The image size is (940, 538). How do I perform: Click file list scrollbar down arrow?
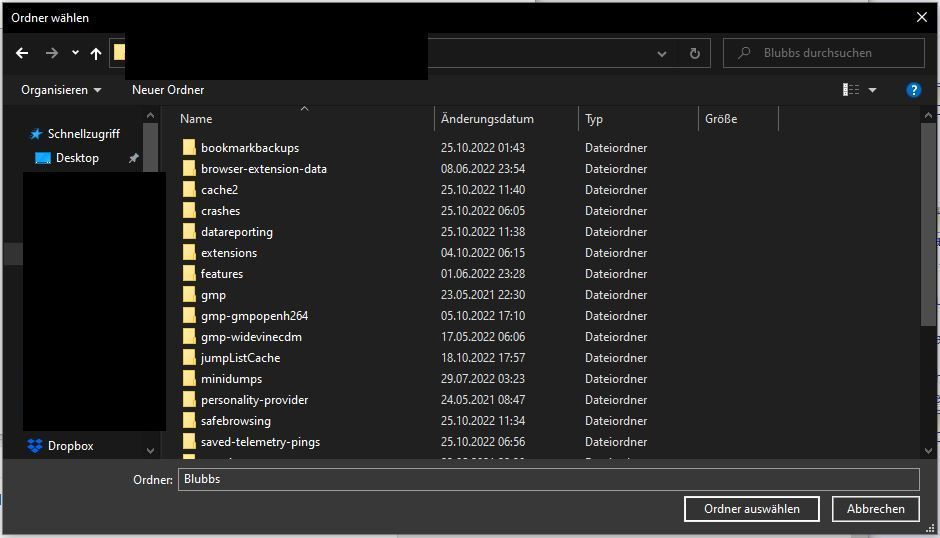929,450
